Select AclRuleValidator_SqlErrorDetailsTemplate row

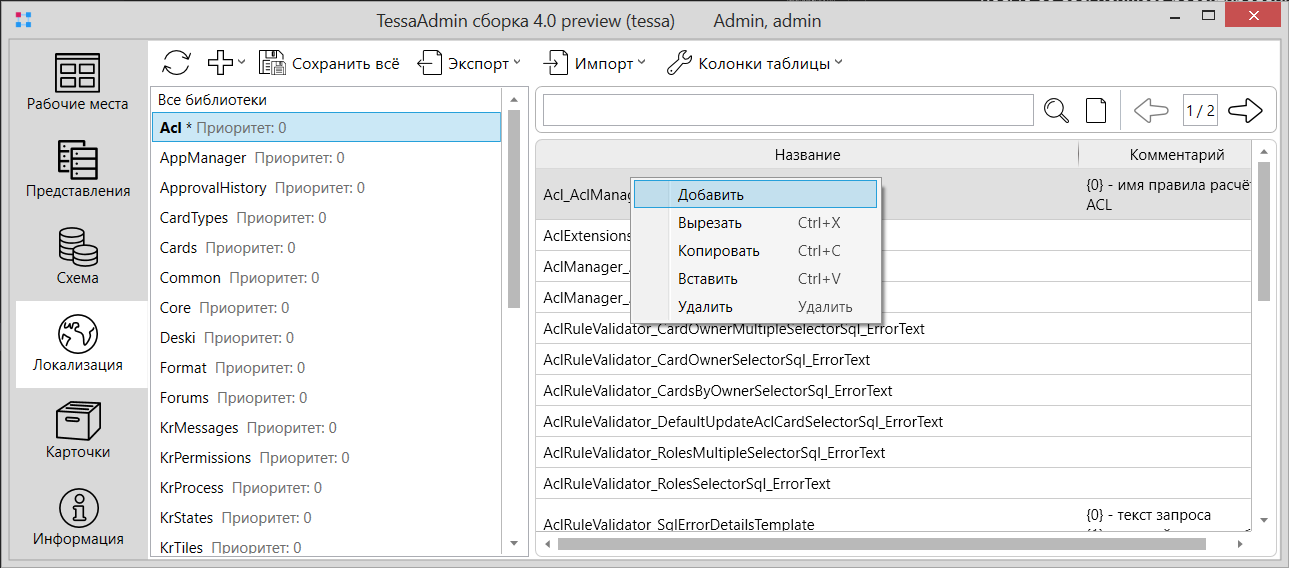(x=894, y=516)
